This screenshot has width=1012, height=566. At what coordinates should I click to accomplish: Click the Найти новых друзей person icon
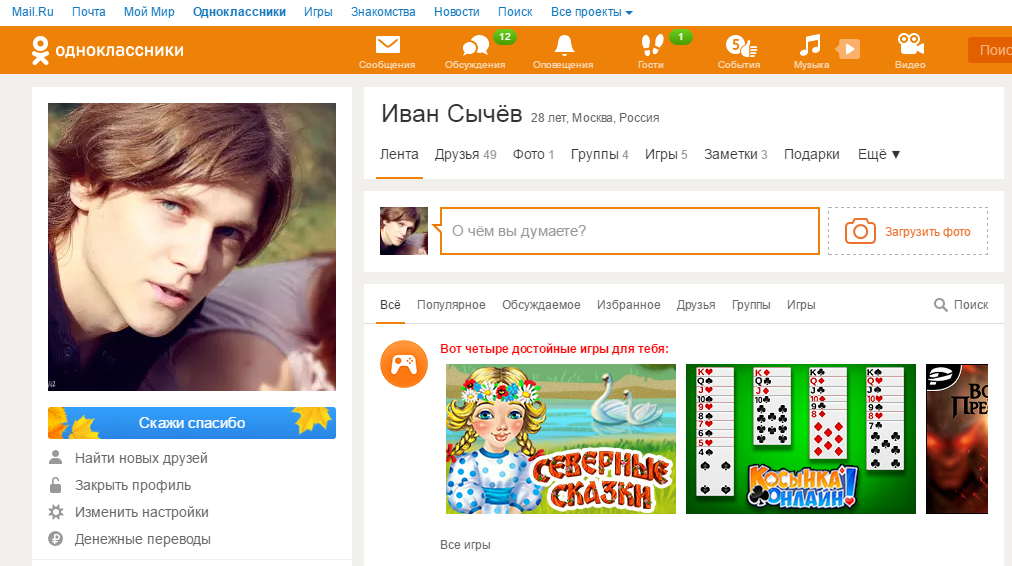(56, 458)
